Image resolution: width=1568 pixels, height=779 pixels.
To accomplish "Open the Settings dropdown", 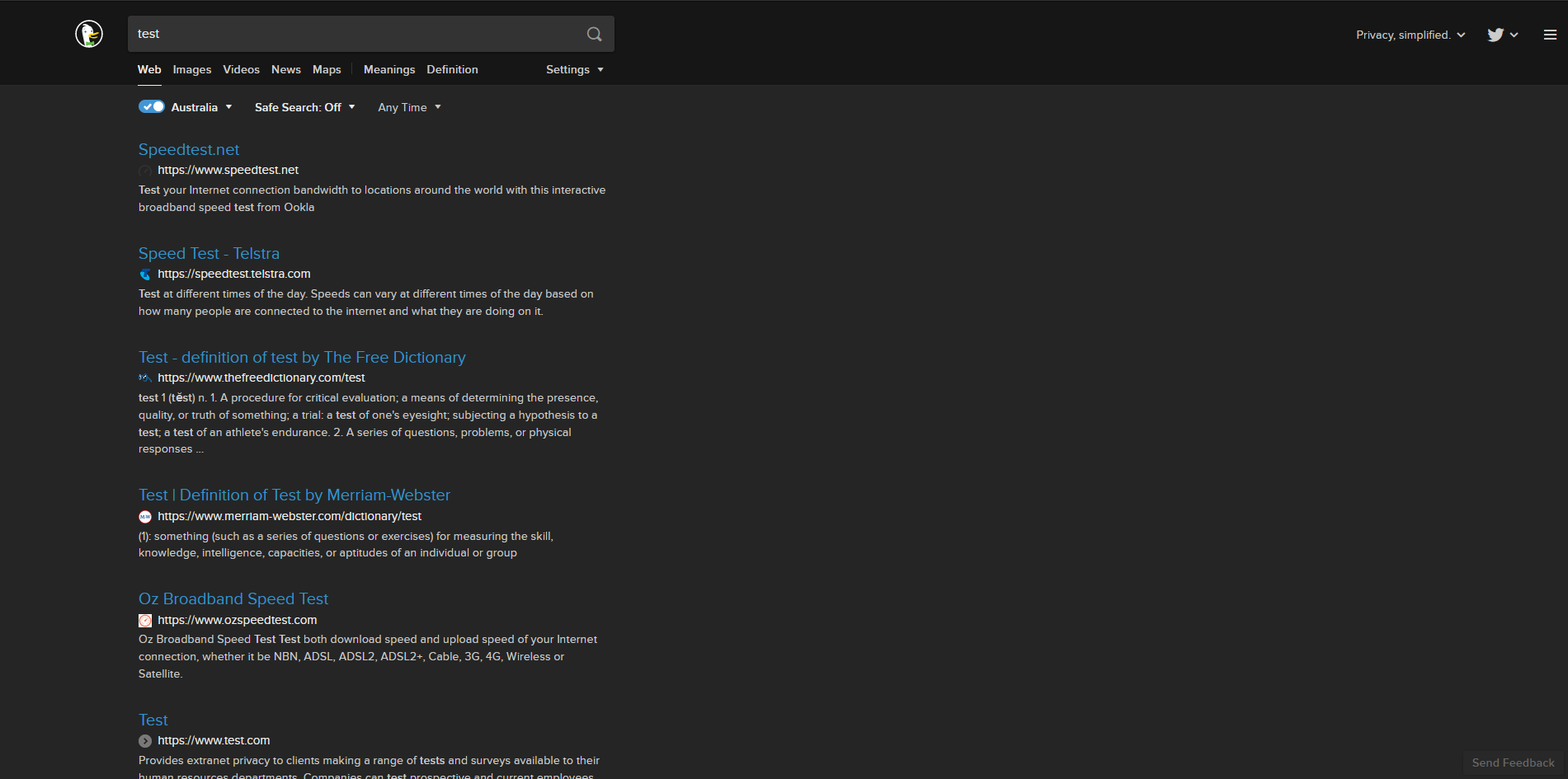I will point(574,69).
